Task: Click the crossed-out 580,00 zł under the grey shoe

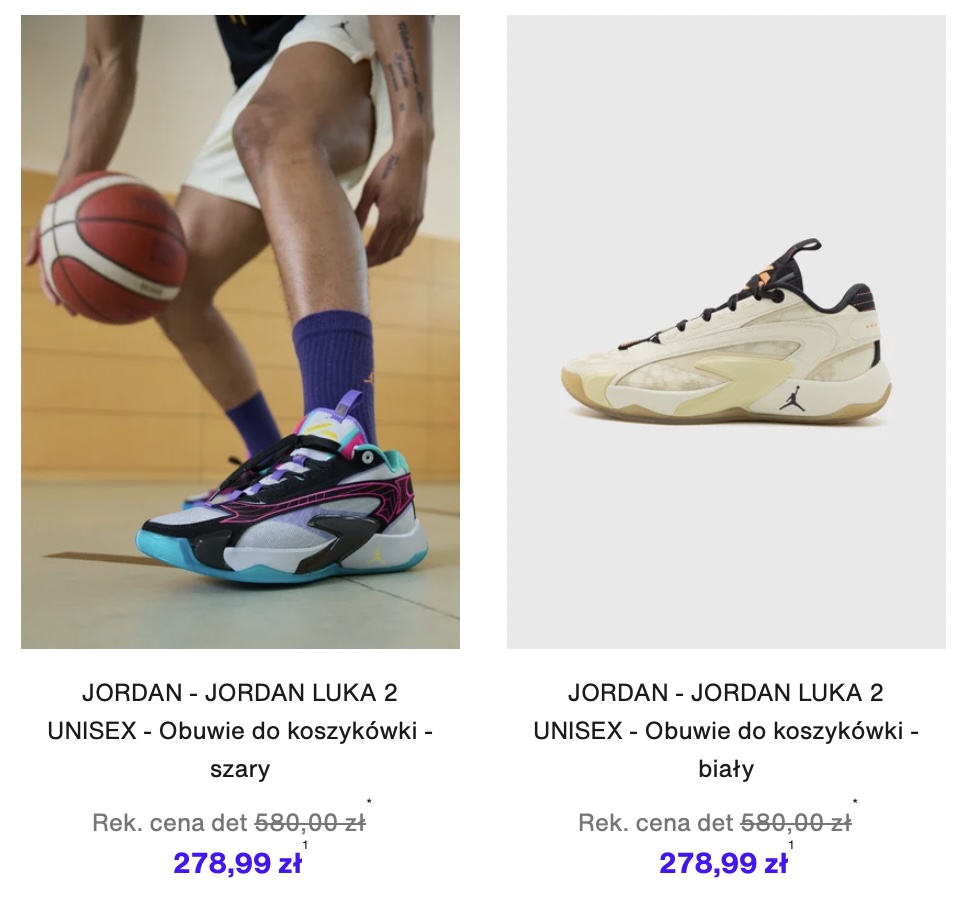Action: [310, 822]
